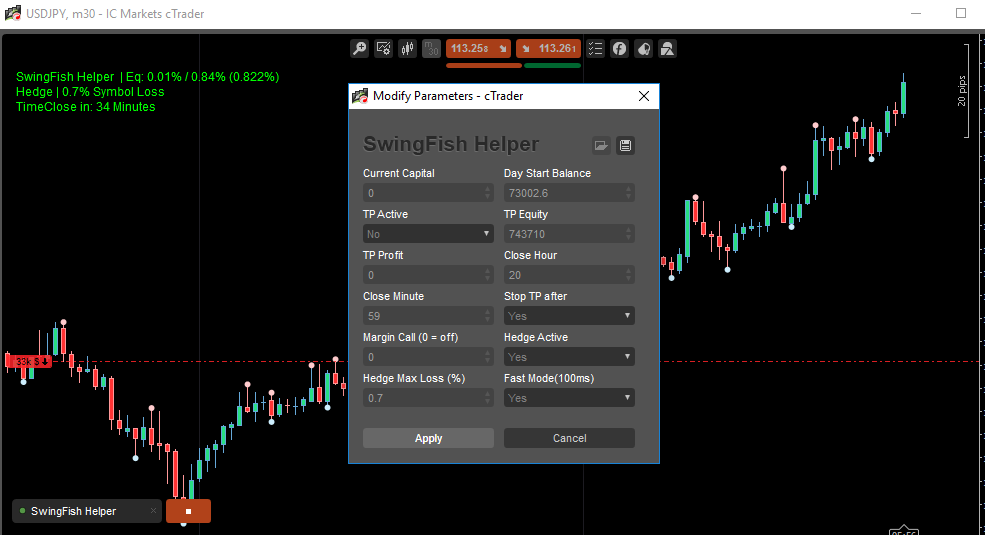985x535 pixels.
Task: Click the 20 pips scale indicator
Action: point(965,90)
